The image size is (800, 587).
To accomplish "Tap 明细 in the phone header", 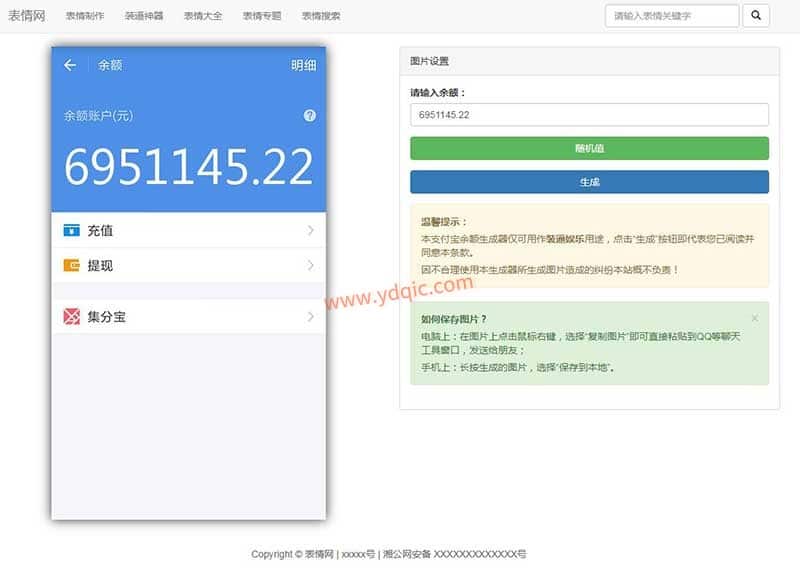I will [304, 65].
